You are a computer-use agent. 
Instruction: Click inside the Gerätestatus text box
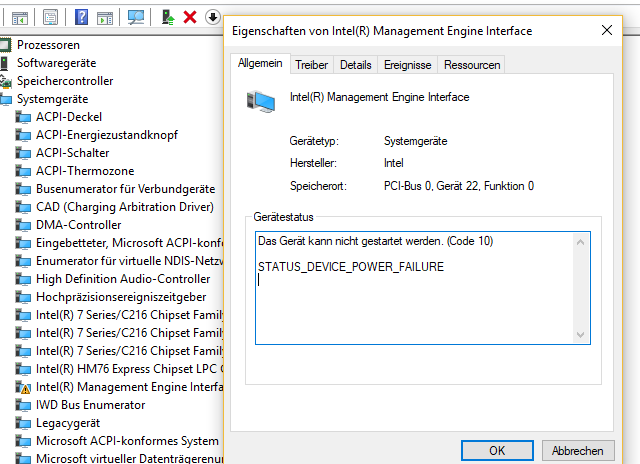point(415,288)
